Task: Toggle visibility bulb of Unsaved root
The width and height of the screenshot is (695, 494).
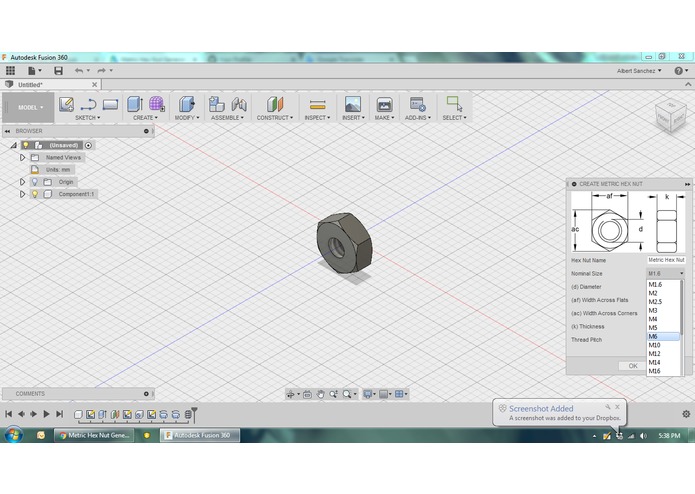Action: pyautogui.click(x=26, y=145)
